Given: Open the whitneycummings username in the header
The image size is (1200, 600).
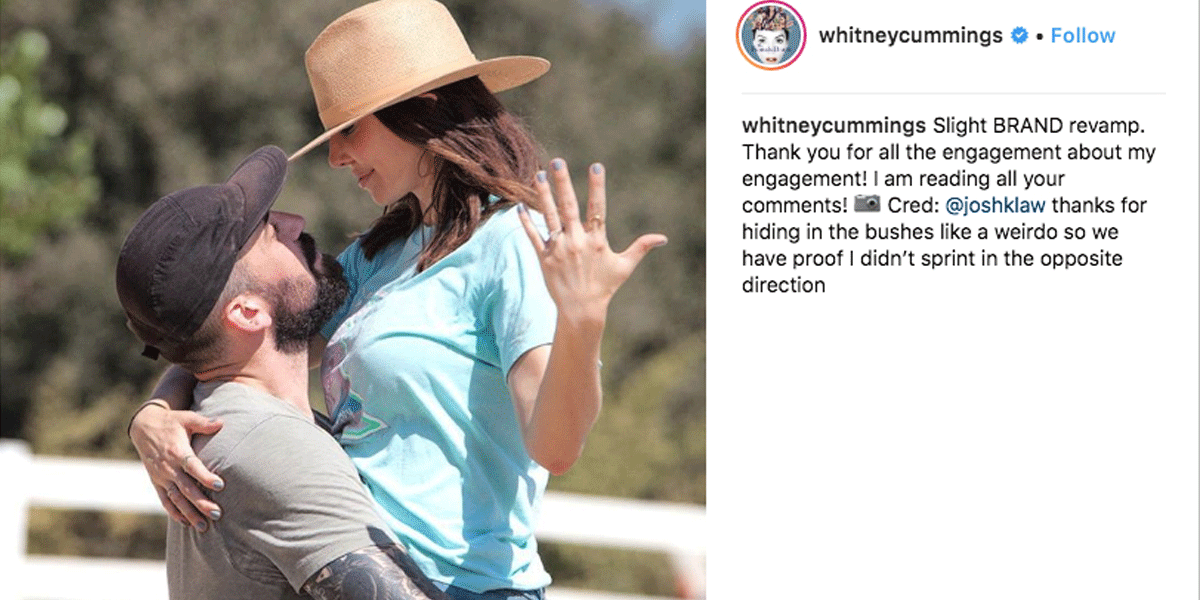Looking at the screenshot, I should 910,36.
